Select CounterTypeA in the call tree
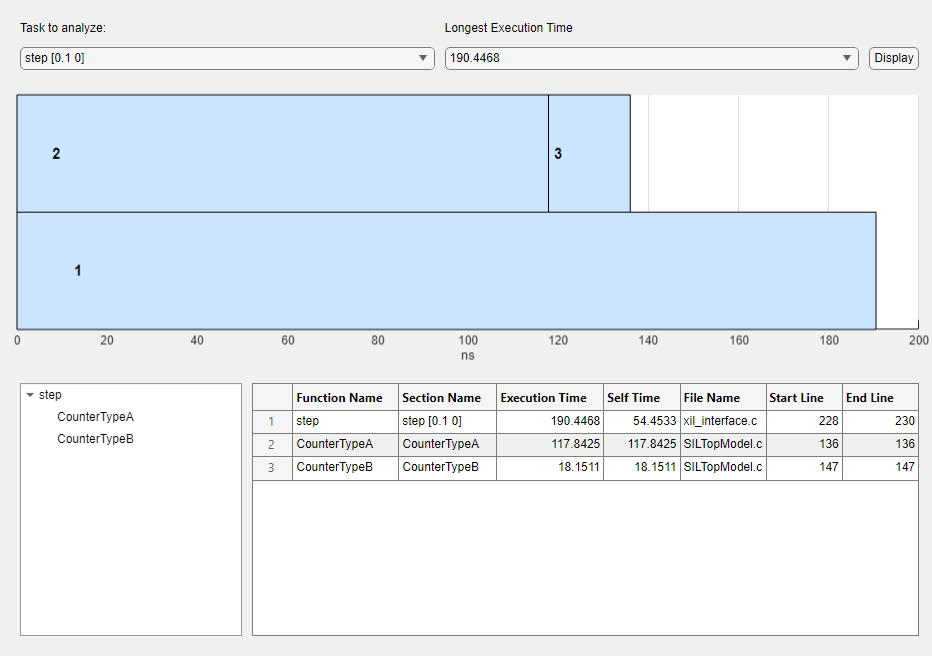Screen dimensions: 932x656 click(x=95, y=417)
